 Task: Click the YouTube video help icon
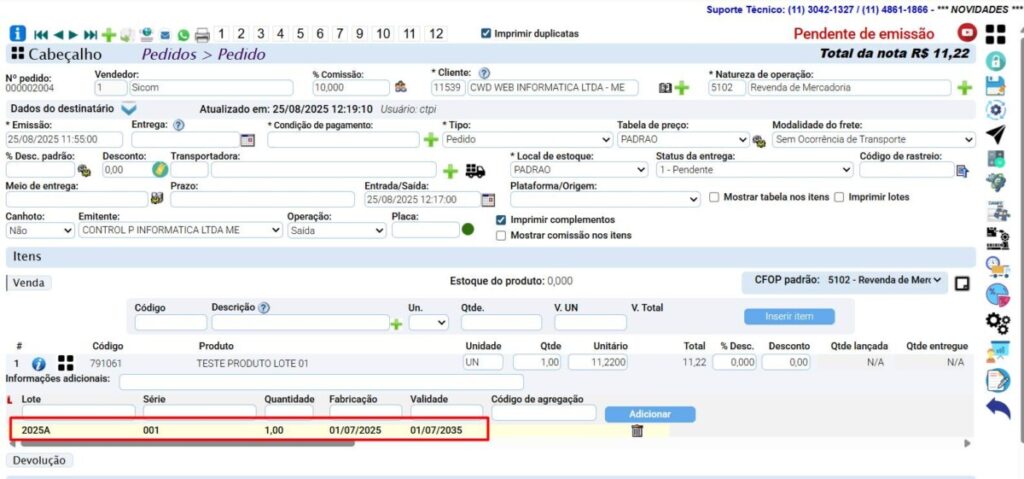pos(967,33)
